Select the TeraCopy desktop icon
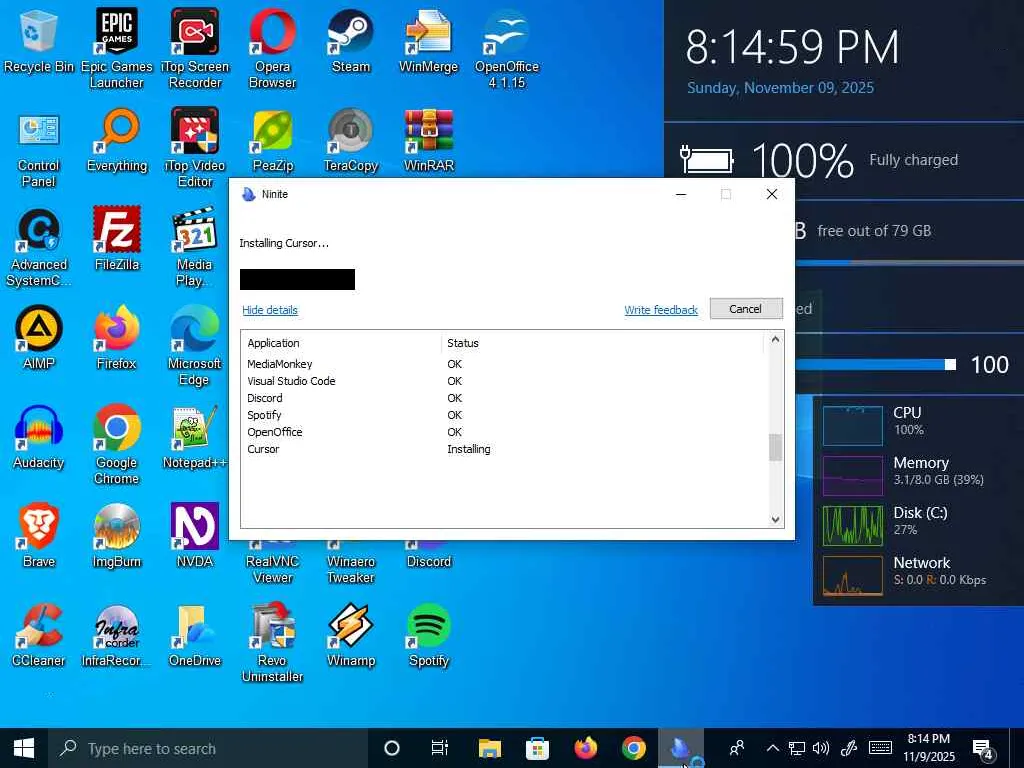Screen dimensions: 1024x768 (x=351, y=140)
